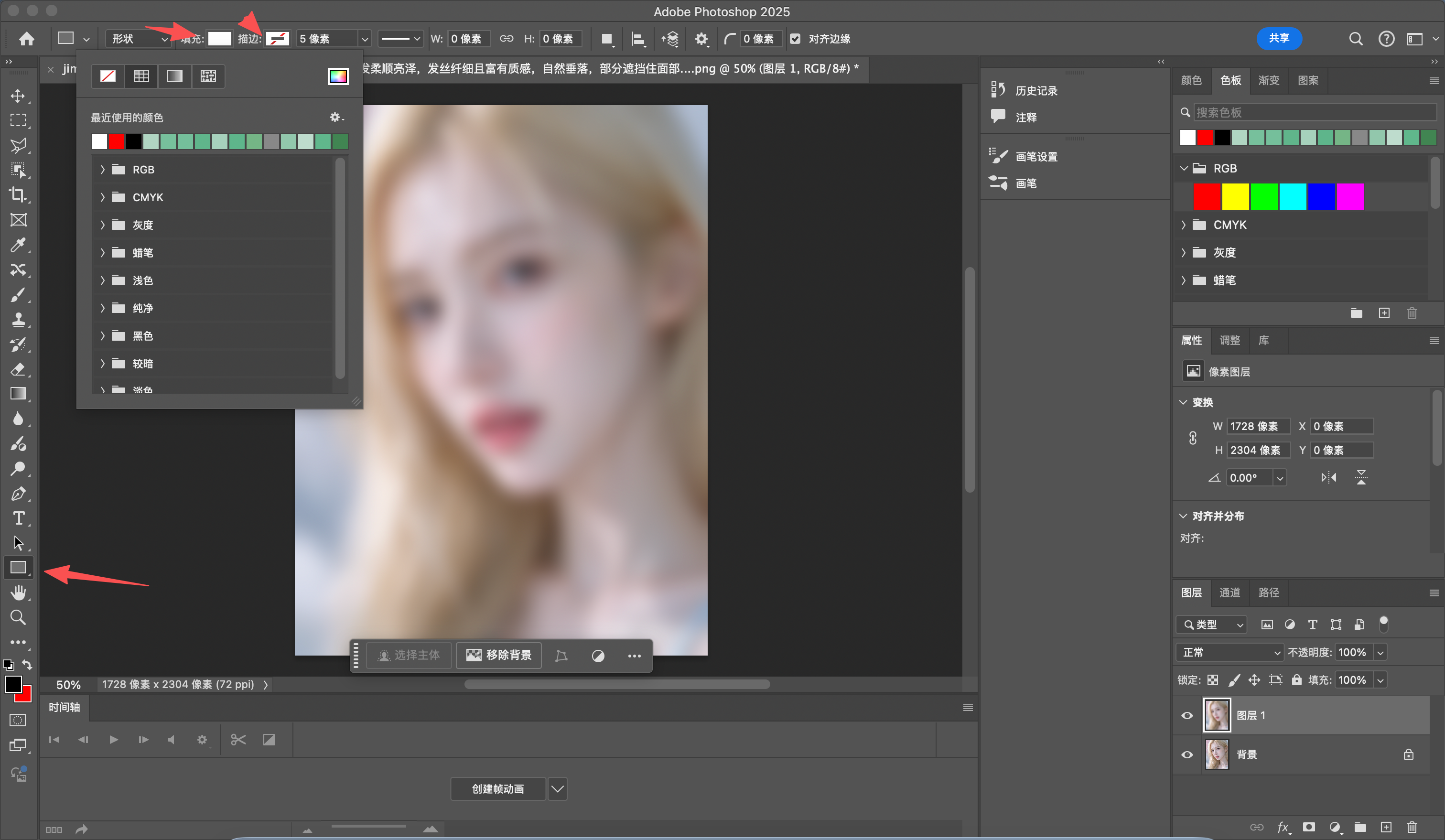Screen dimensions: 1445x840
Task: Click the 移除背景 button
Action: pos(499,656)
